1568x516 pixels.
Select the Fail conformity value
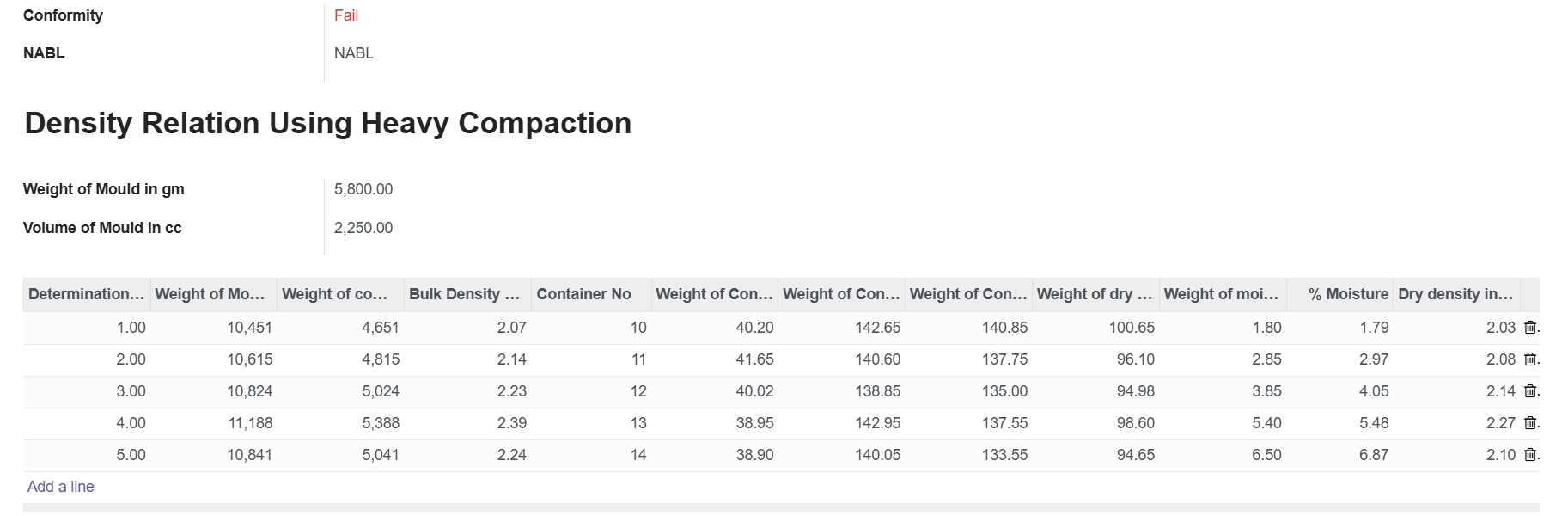point(346,15)
